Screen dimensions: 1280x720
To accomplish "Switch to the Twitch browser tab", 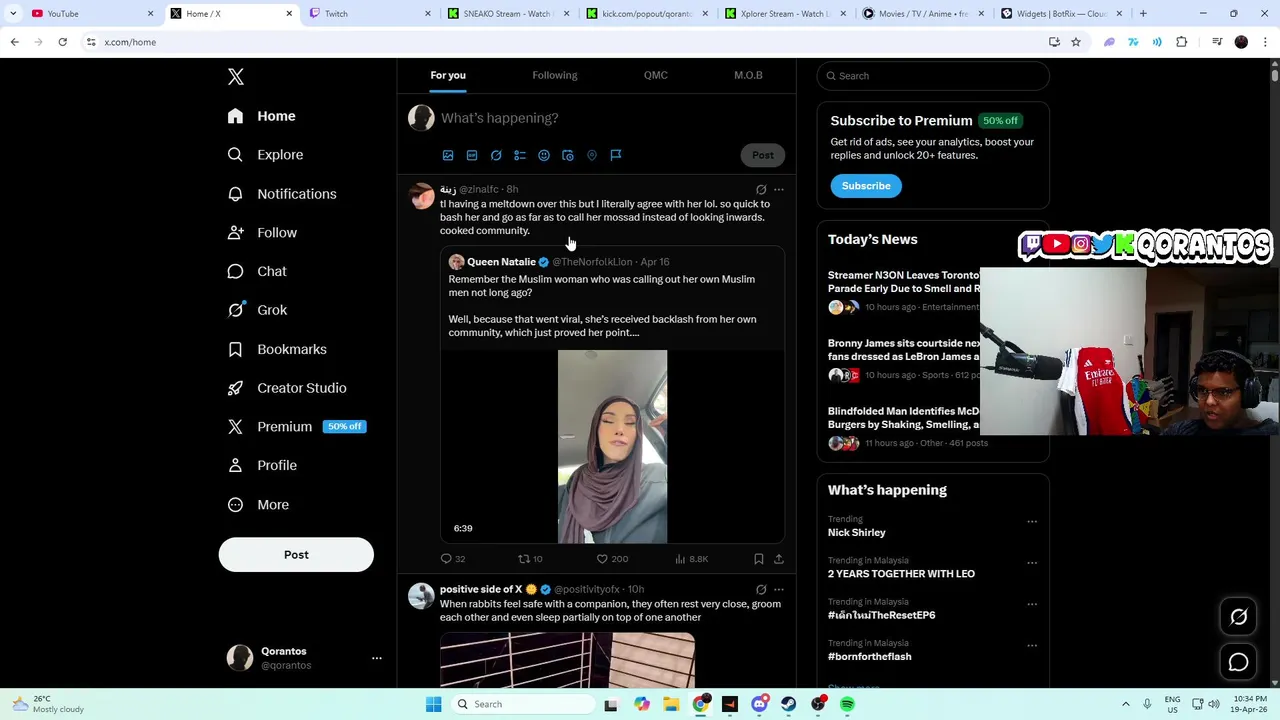I will pos(370,14).
